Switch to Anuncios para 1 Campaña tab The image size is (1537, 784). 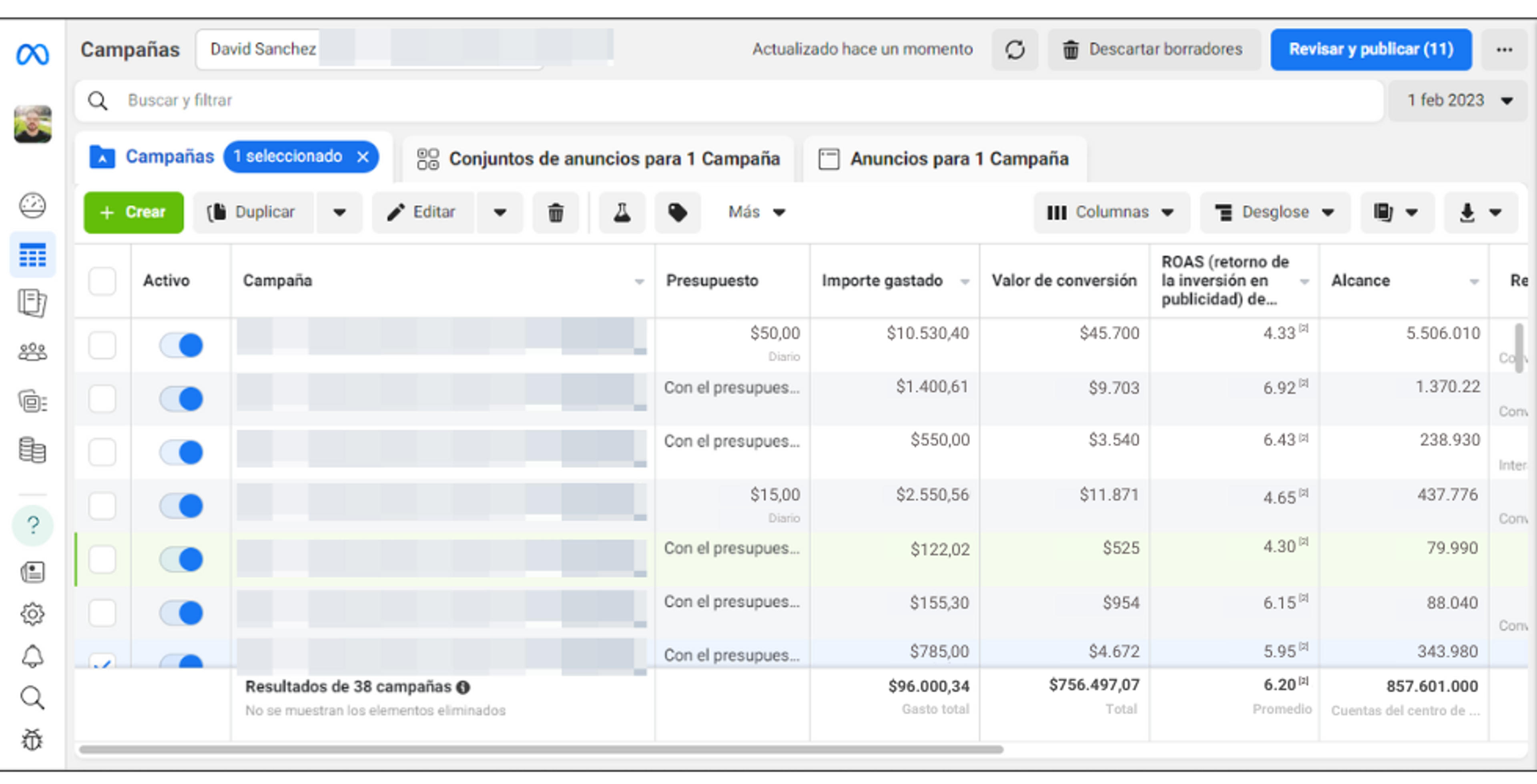point(945,159)
